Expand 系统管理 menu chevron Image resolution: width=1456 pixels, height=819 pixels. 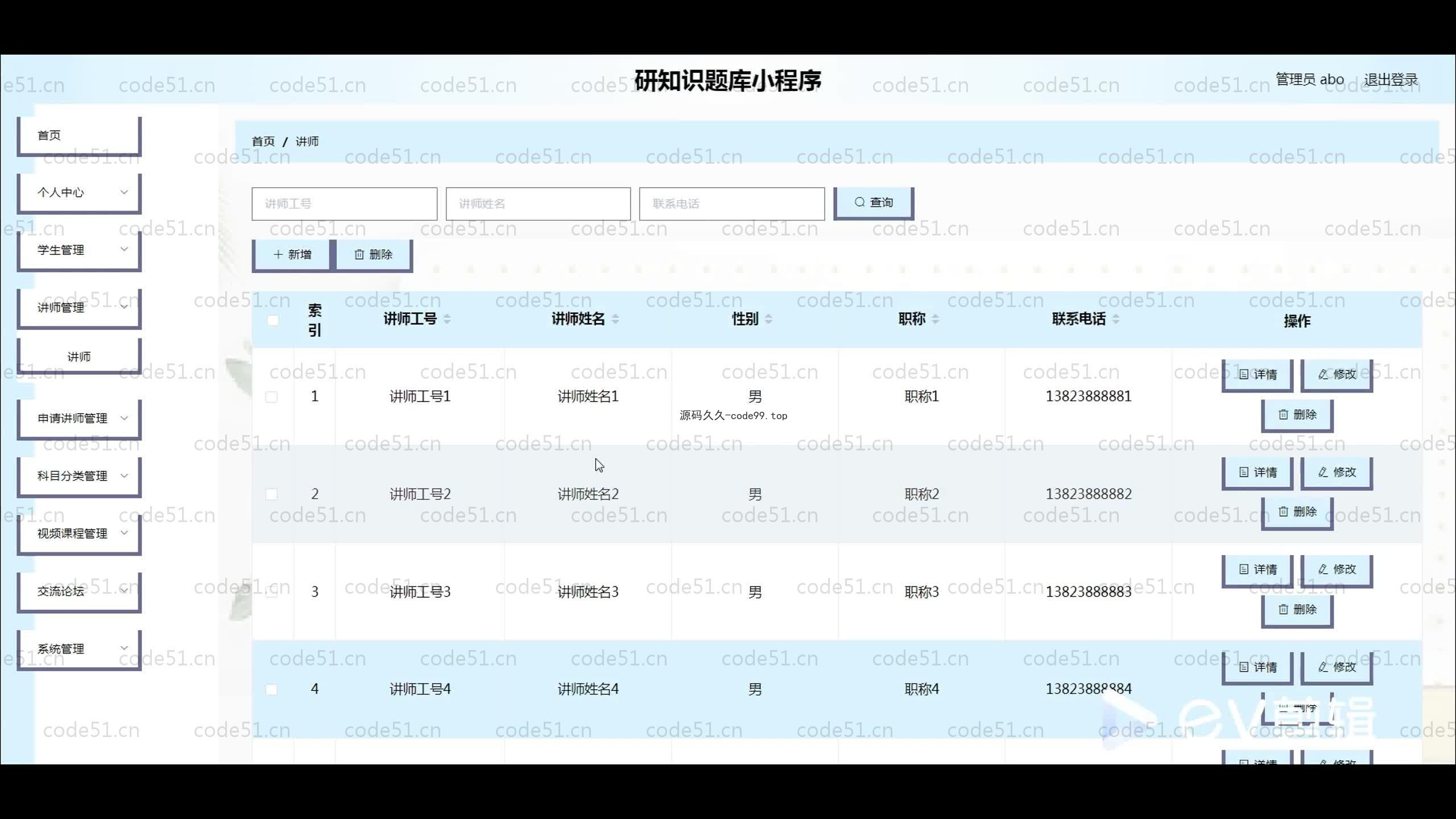click(x=124, y=648)
